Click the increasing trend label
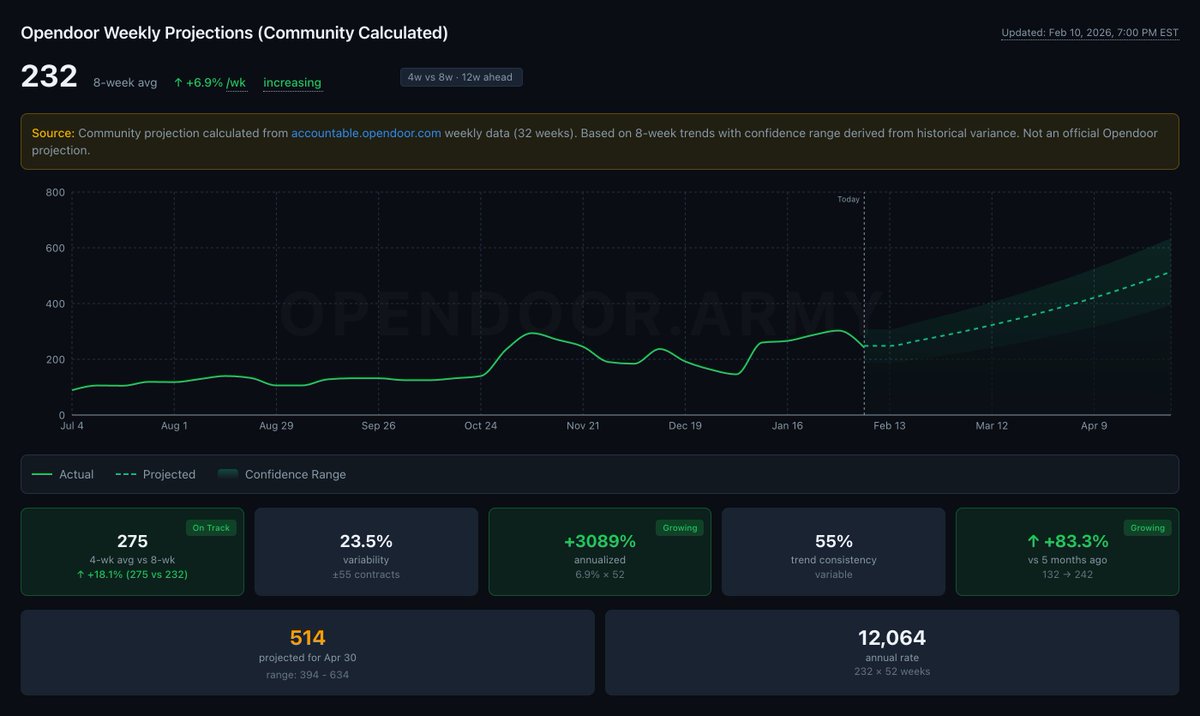This screenshot has width=1200, height=716. pos(292,82)
